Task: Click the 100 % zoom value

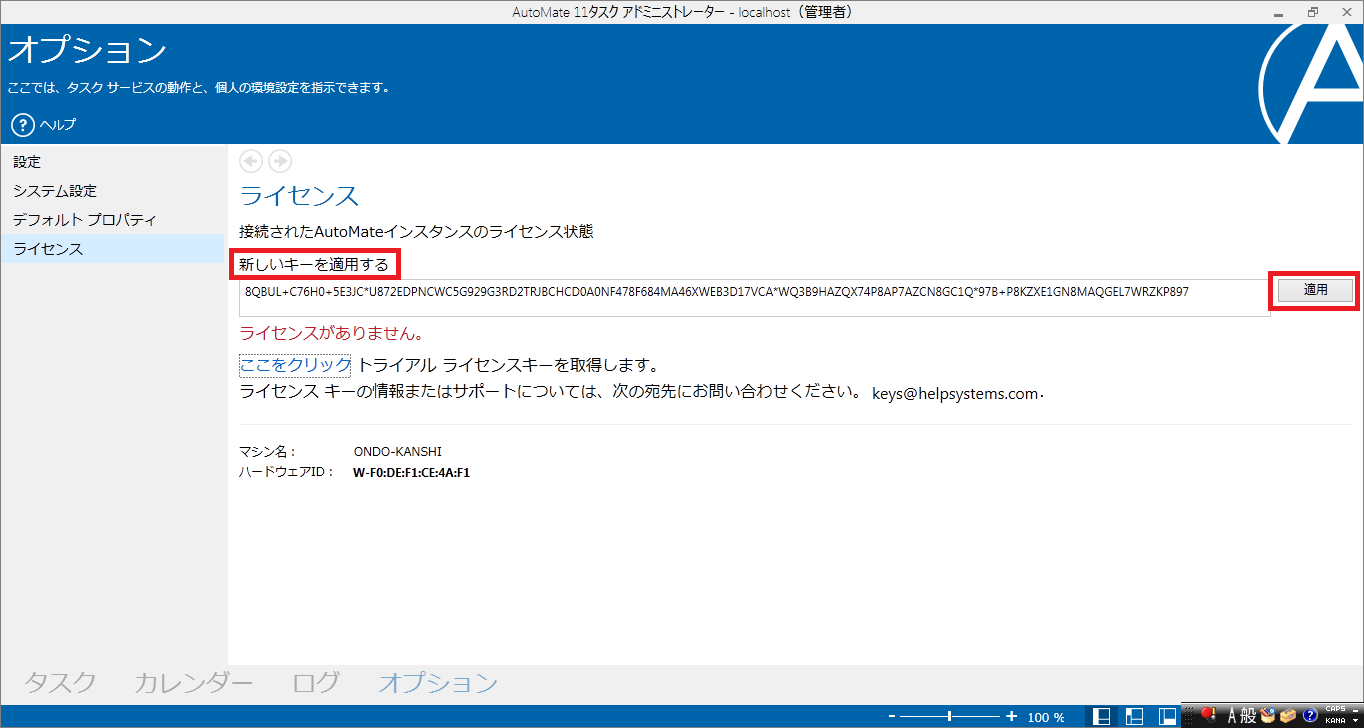Action: [1046, 717]
